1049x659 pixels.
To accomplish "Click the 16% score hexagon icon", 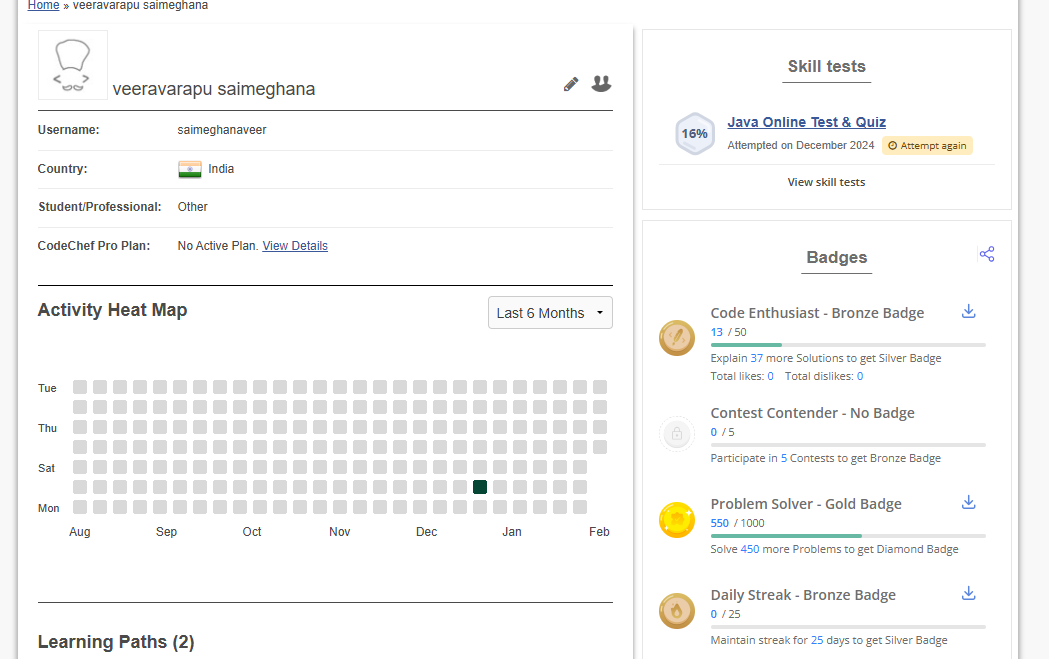I will tap(694, 134).
